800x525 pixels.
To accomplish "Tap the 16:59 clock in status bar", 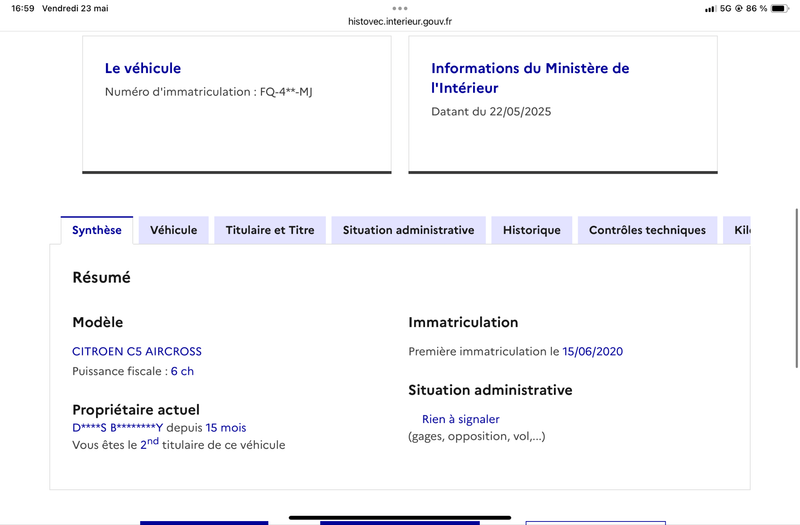I will tap(22, 8).
